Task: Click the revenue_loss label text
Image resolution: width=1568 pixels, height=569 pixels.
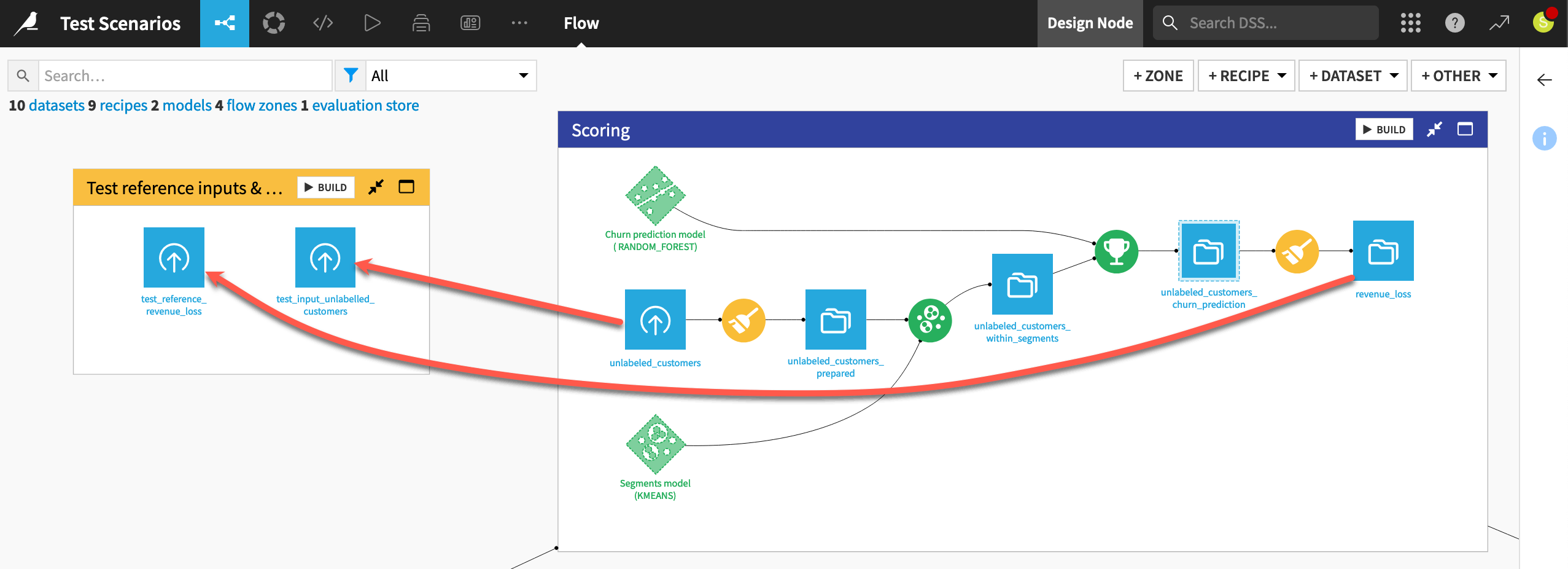Action: [x=1383, y=294]
